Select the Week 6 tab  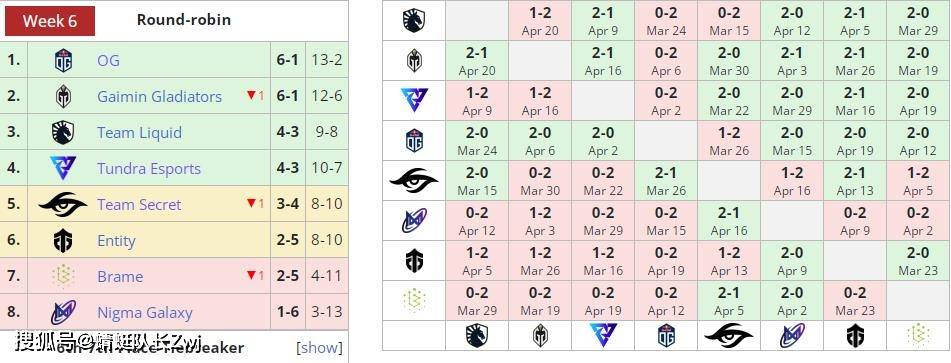(50, 21)
